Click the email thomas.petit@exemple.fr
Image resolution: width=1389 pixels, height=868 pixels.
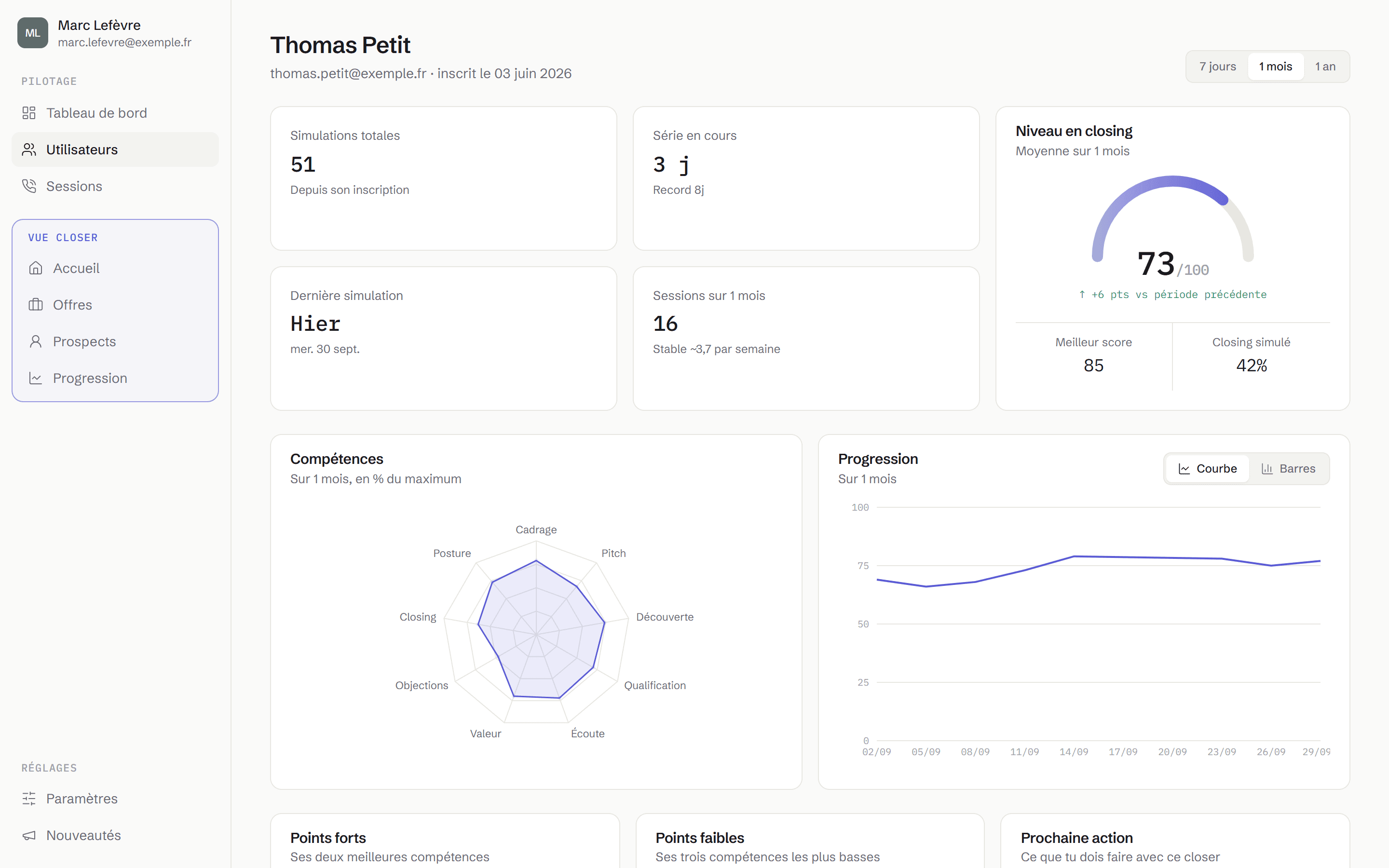[x=348, y=73]
